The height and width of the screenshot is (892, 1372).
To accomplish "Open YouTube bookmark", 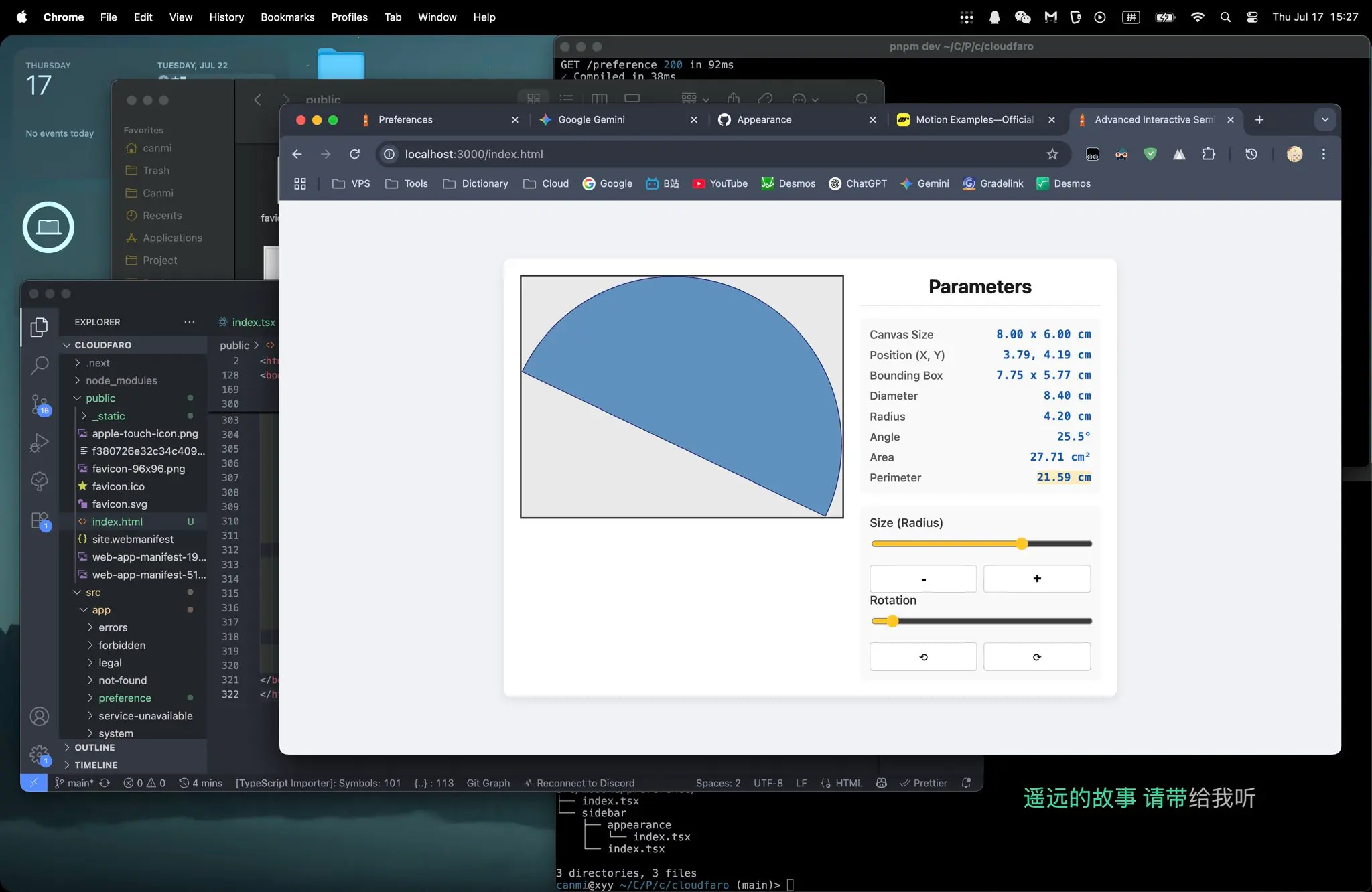I will pos(720,183).
